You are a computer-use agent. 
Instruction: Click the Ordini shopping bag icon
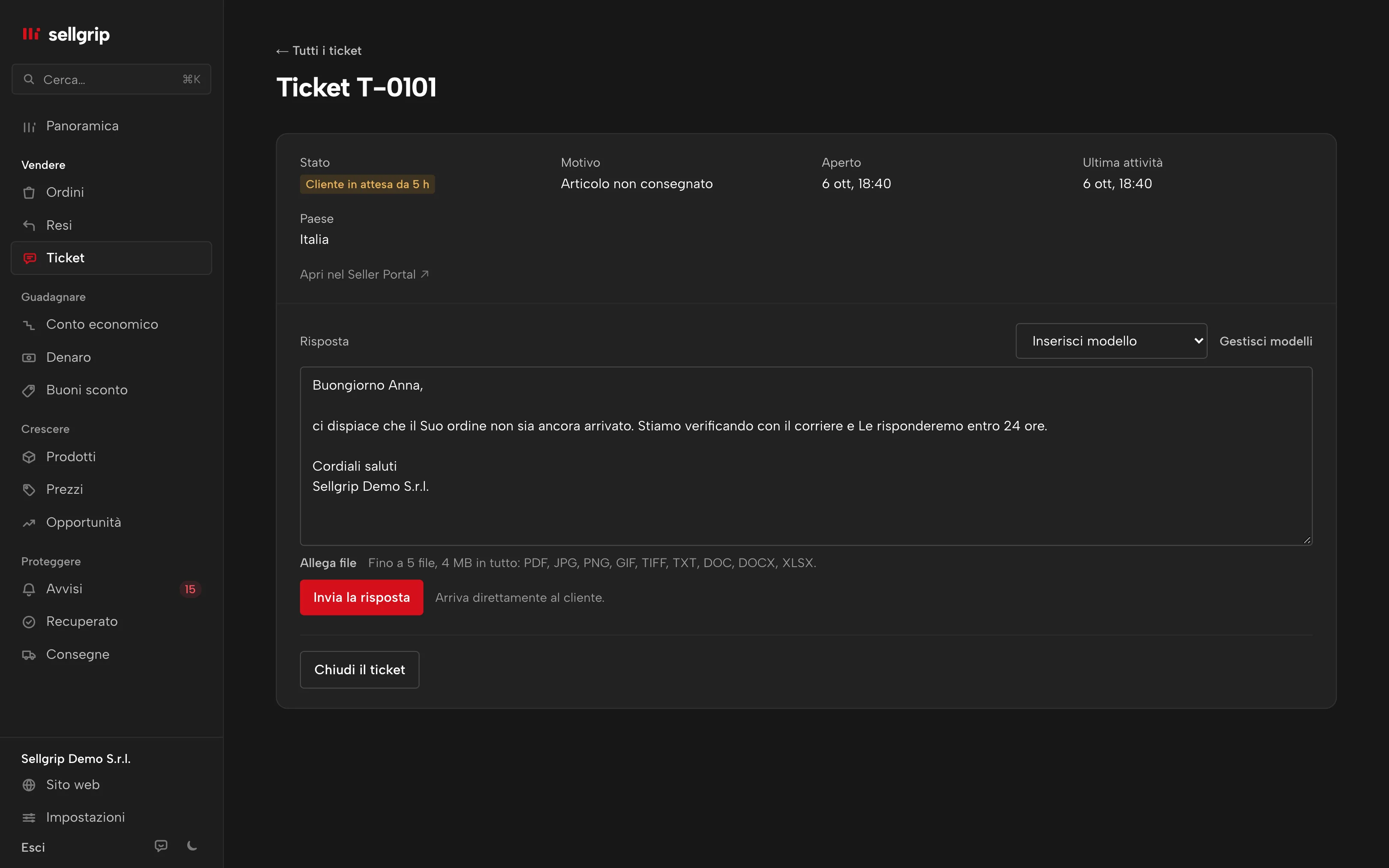[29, 192]
